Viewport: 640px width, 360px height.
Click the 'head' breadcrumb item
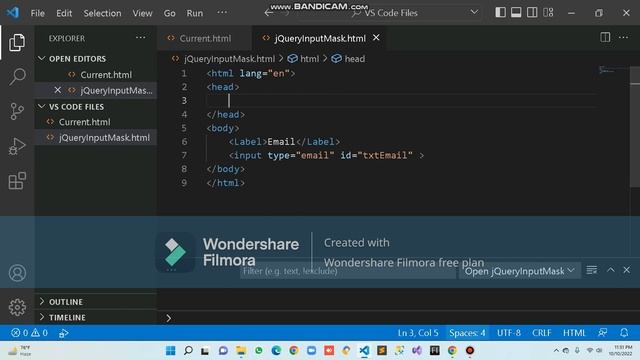click(355, 59)
